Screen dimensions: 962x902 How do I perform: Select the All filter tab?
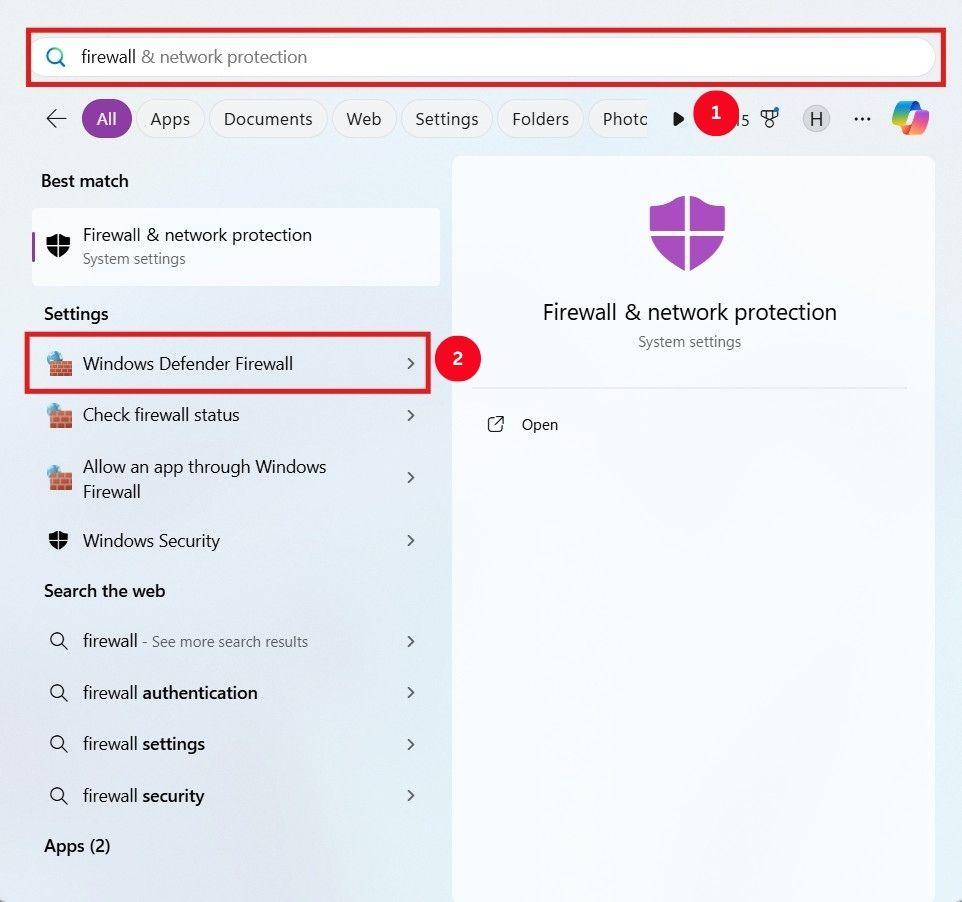click(x=107, y=118)
